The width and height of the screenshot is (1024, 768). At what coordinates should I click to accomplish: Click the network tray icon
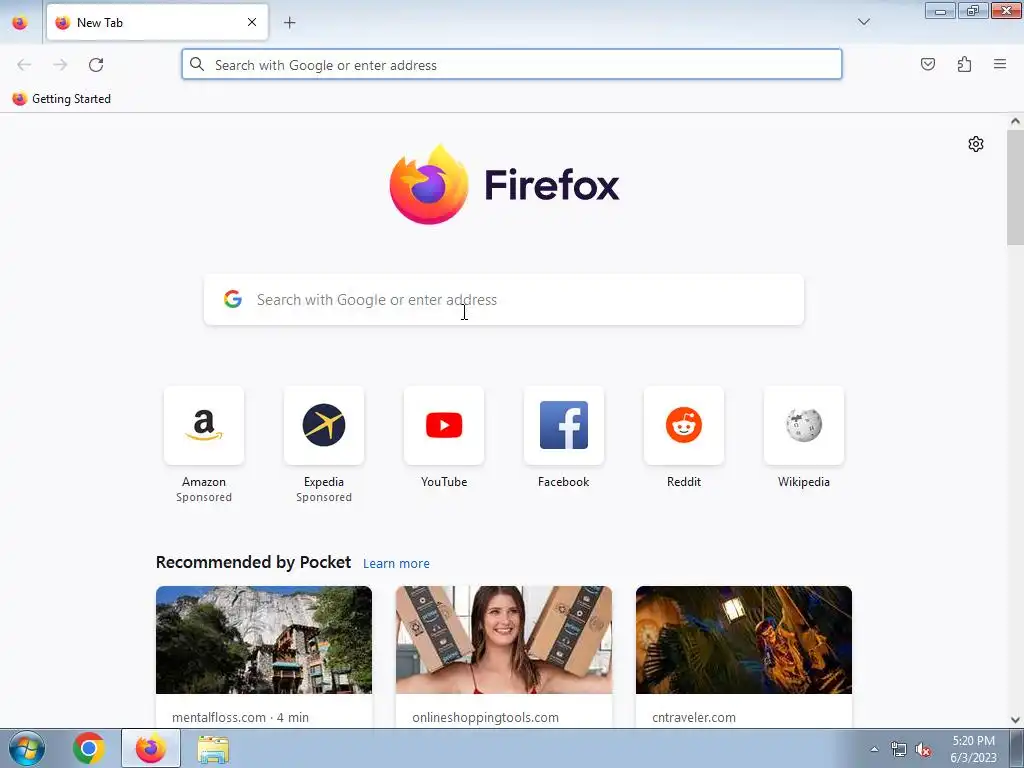pos(899,750)
